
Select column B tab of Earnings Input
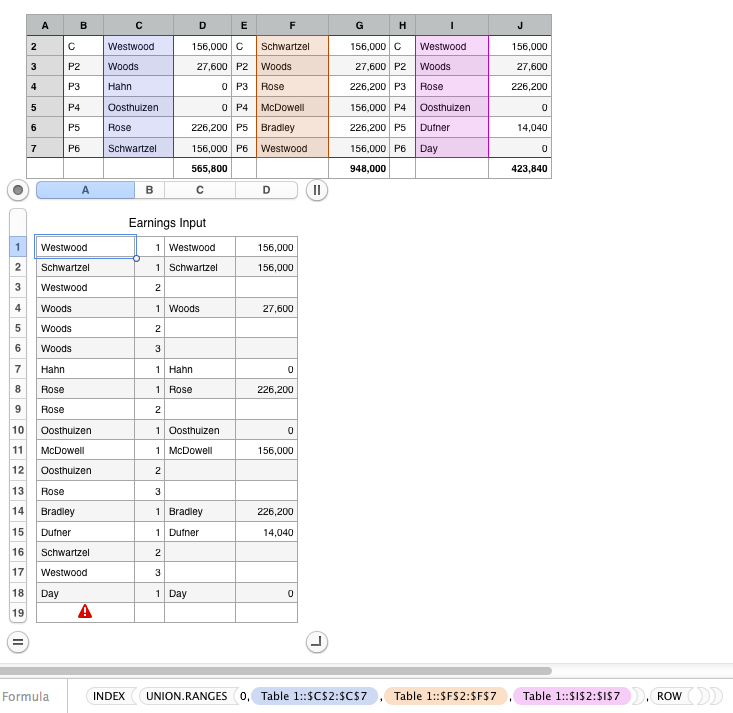(x=149, y=190)
